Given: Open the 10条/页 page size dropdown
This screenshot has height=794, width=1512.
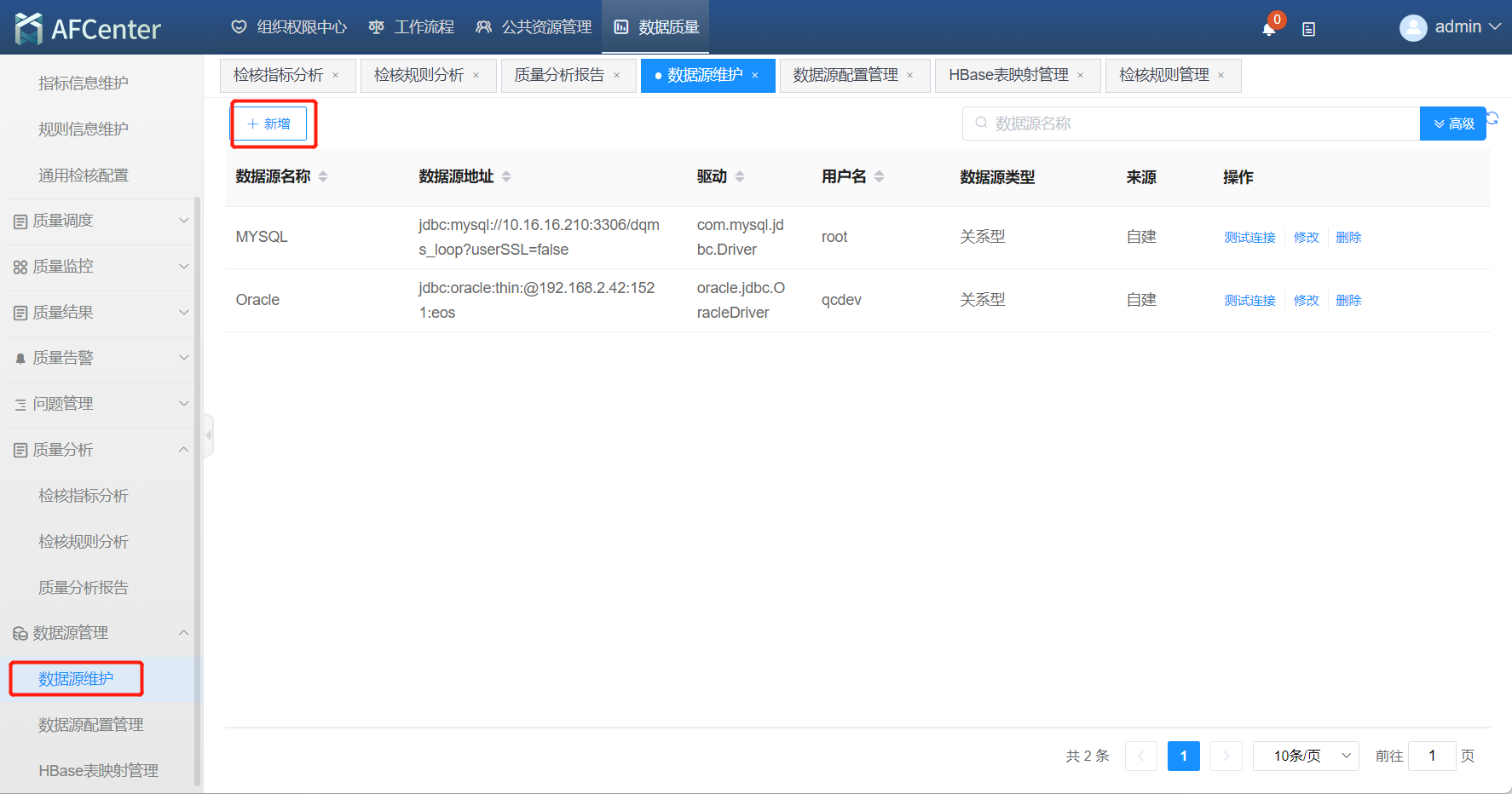Looking at the screenshot, I should [x=1305, y=756].
